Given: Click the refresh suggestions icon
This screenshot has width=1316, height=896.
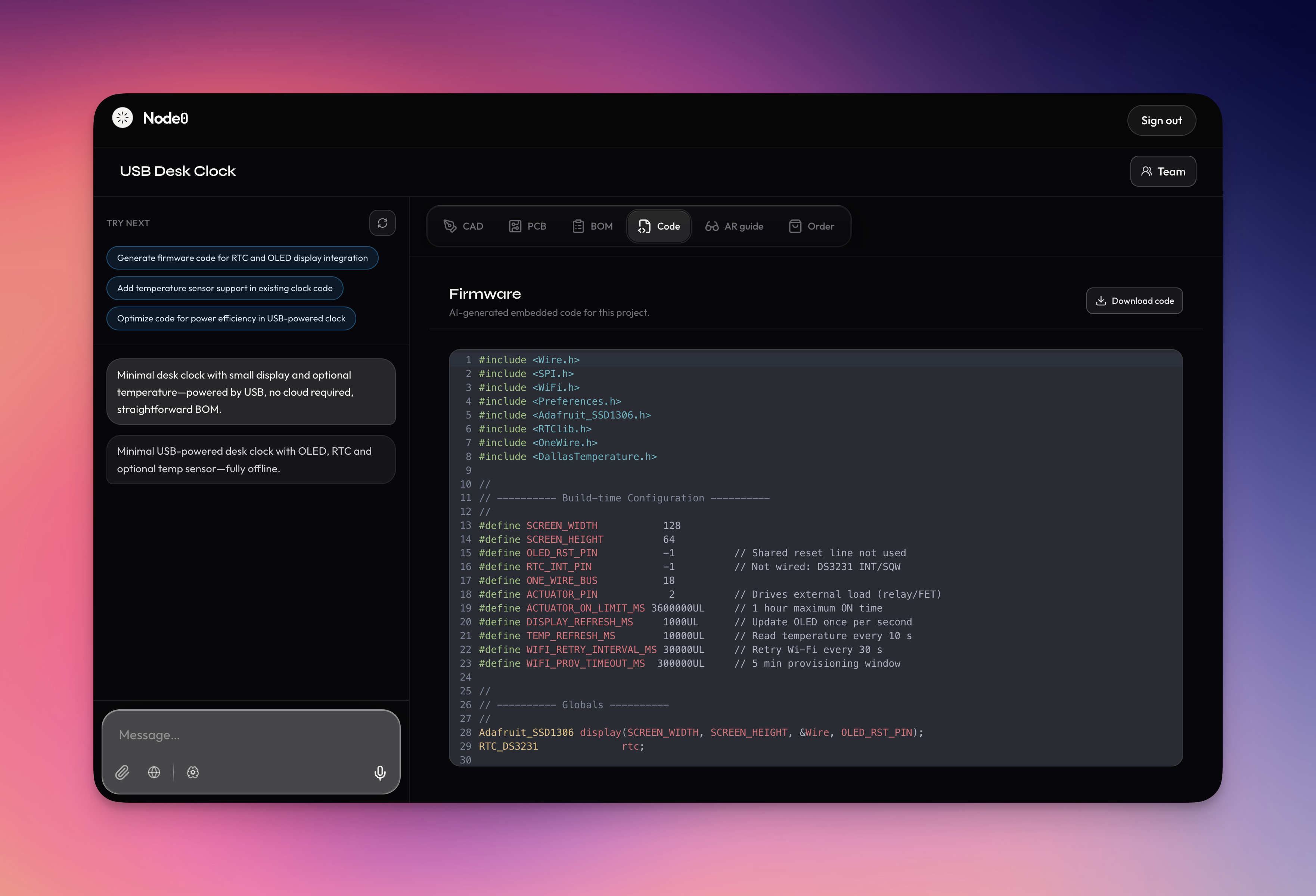Looking at the screenshot, I should 382,223.
